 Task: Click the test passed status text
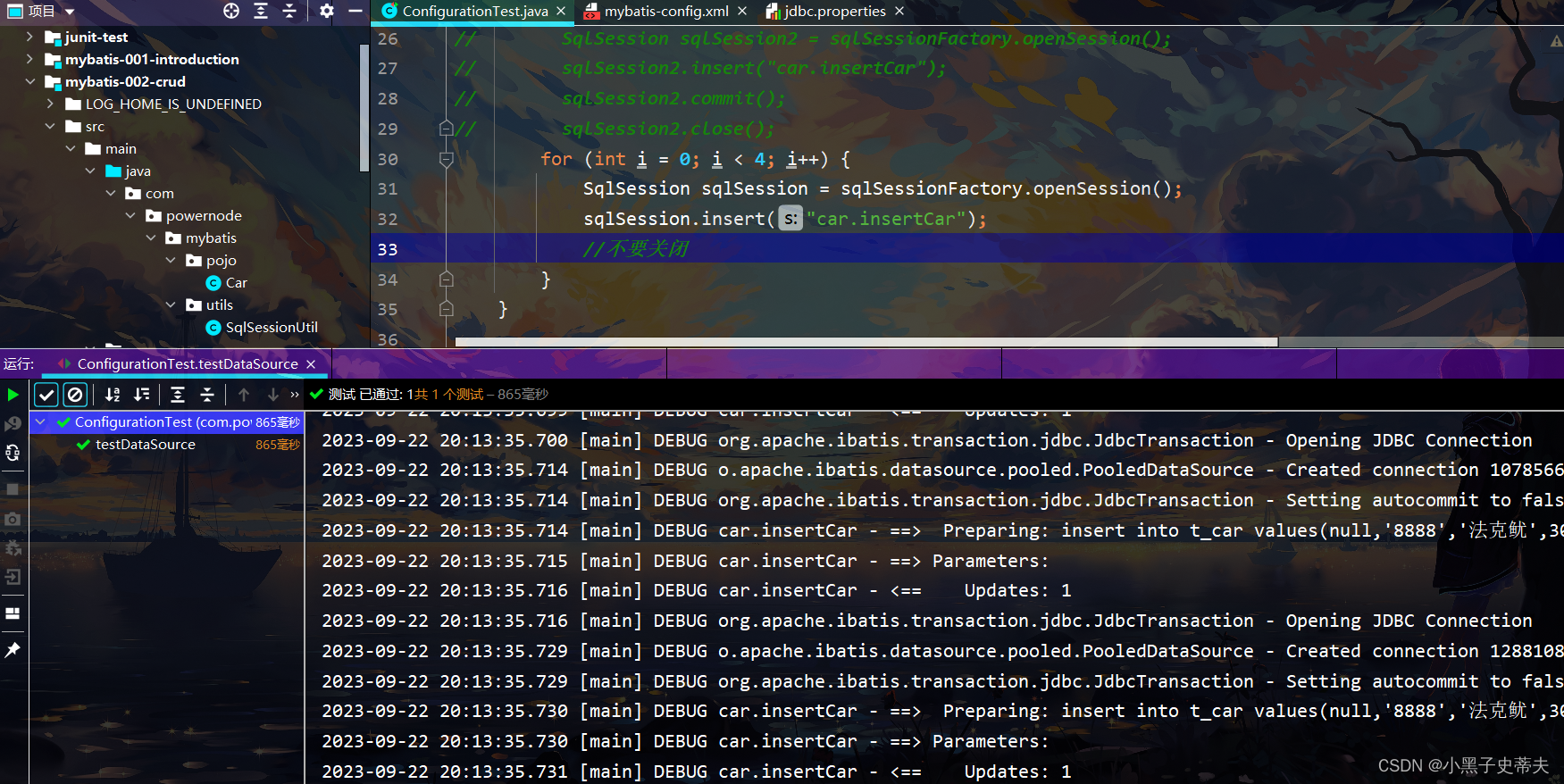point(439,394)
